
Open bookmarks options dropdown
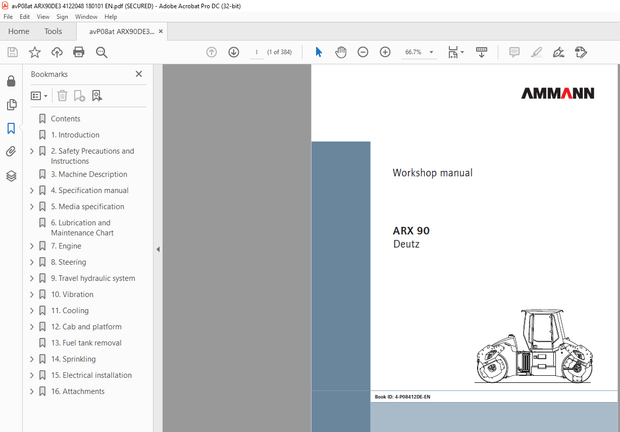click(39, 96)
